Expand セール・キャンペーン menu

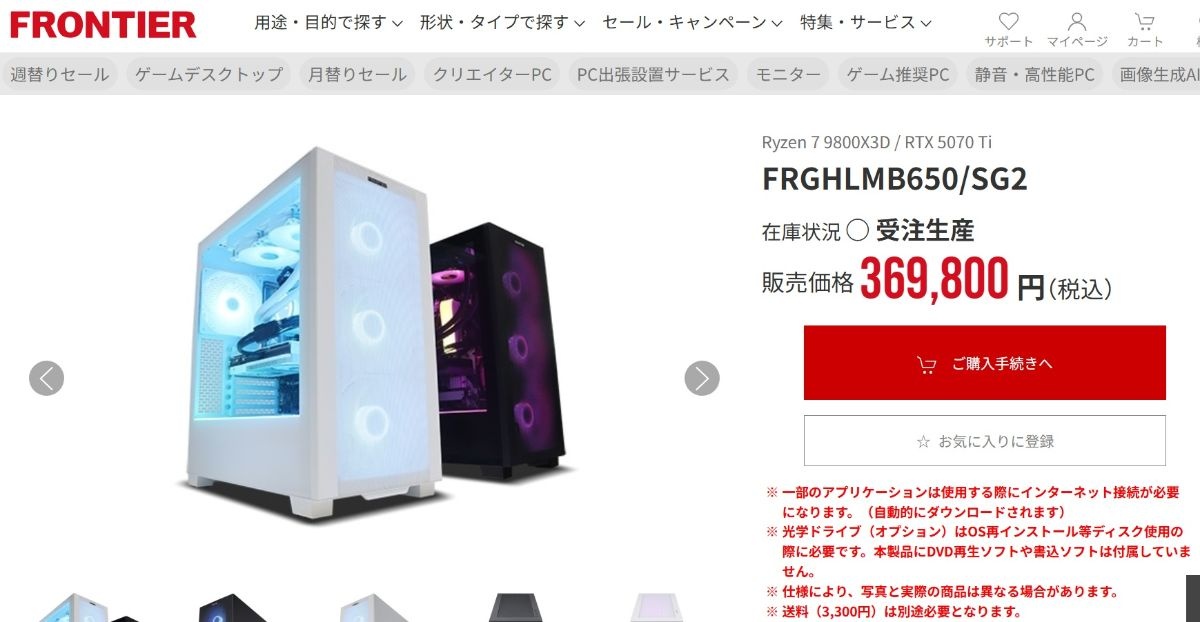click(692, 22)
